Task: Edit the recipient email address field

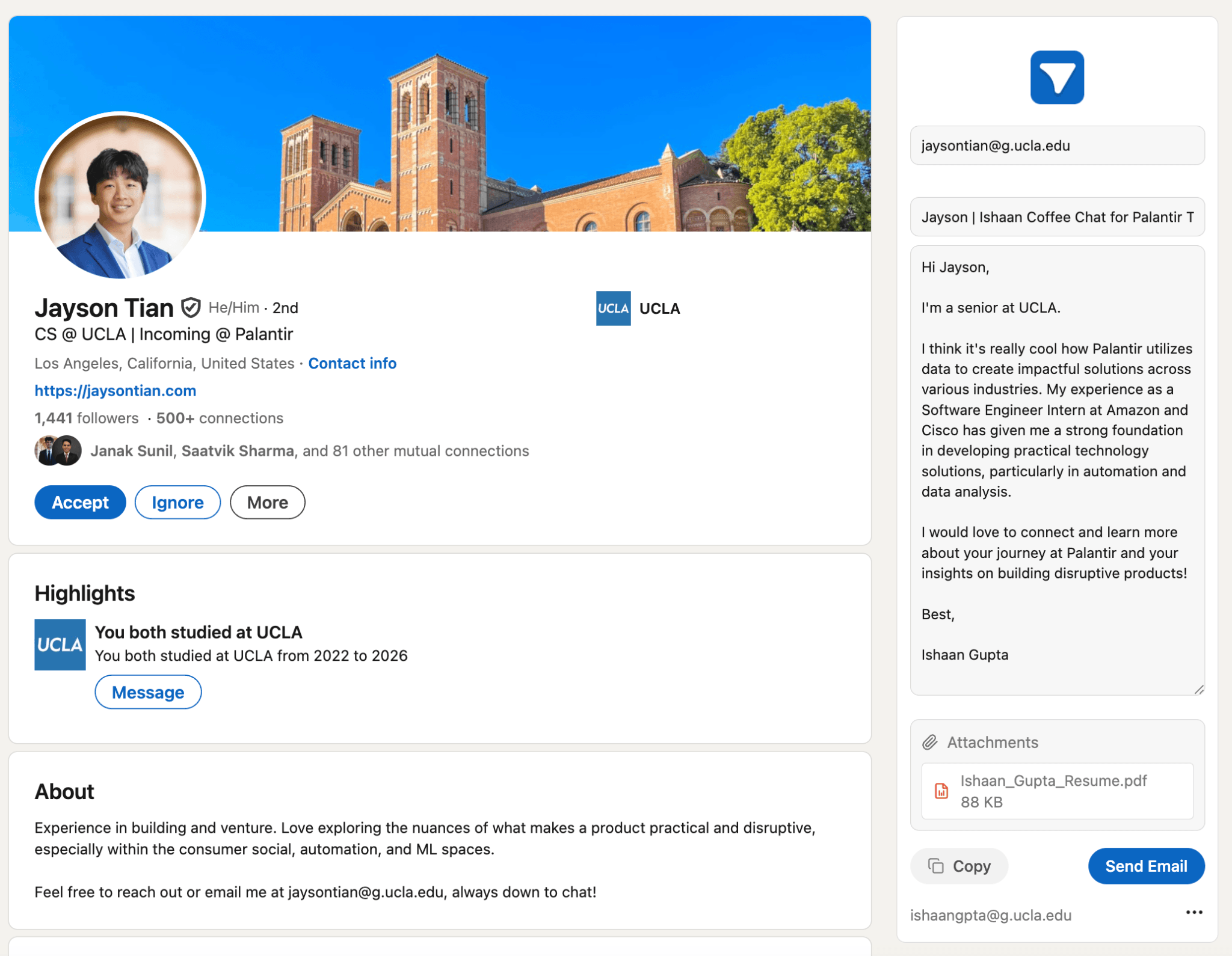Action: tap(1057, 146)
